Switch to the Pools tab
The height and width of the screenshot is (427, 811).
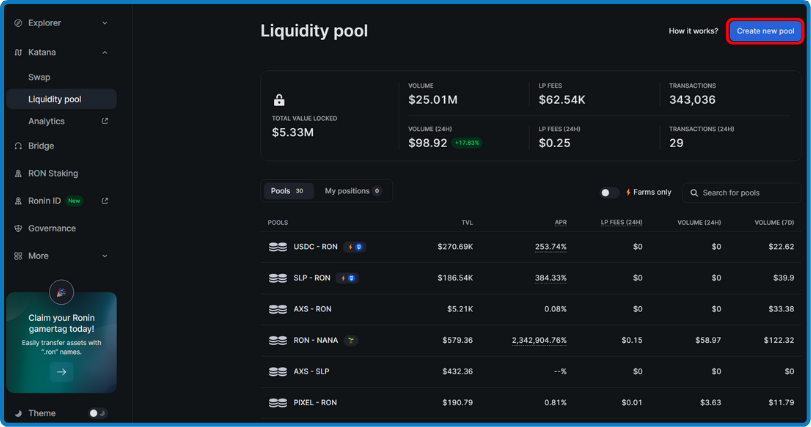289,191
